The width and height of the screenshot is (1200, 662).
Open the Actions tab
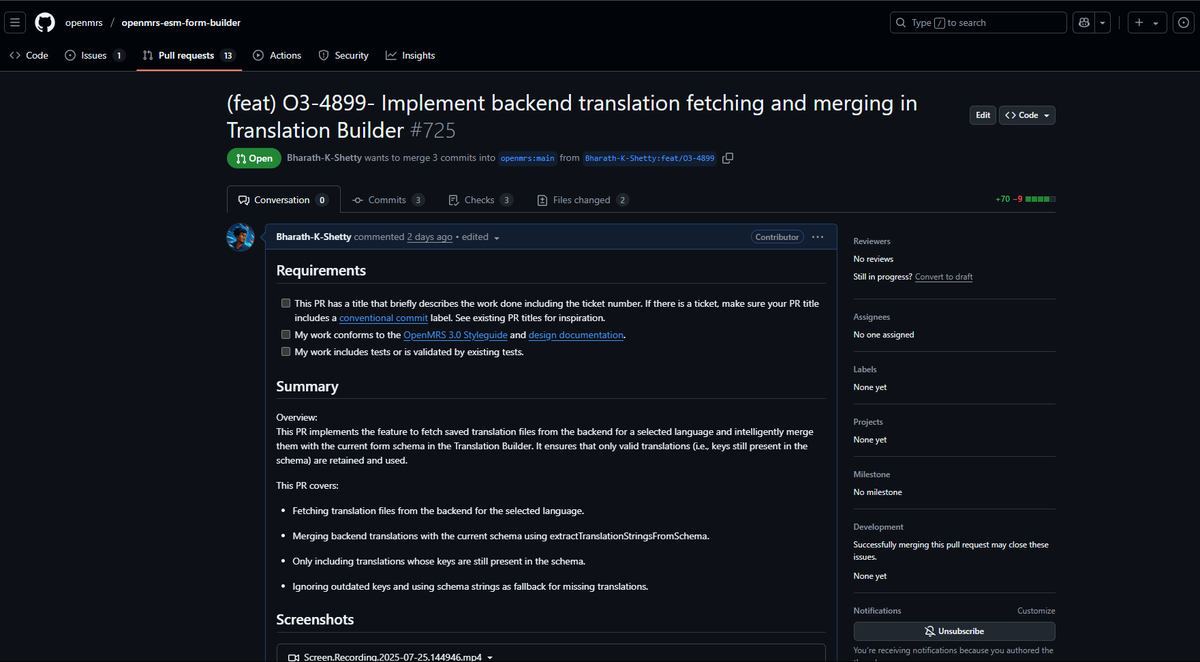[x=277, y=55]
